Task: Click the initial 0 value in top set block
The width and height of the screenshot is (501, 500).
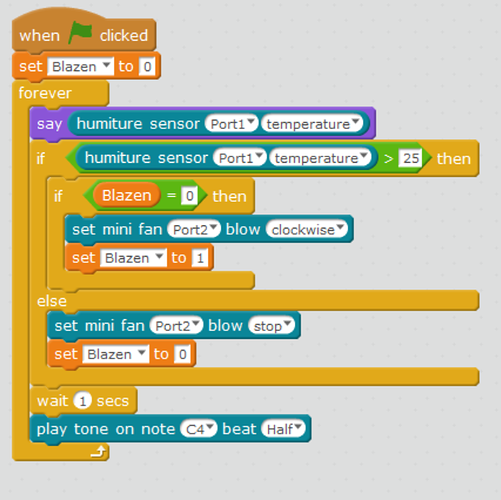Action: click(x=147, y=67)
